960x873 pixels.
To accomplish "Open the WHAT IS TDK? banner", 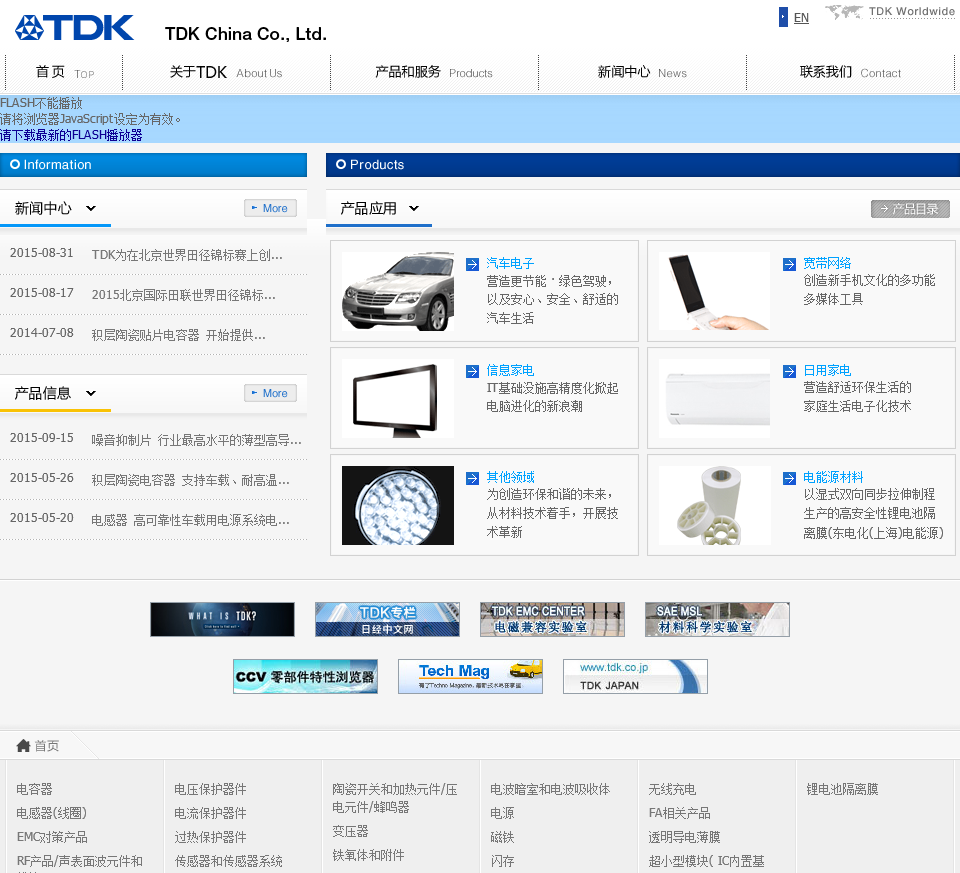I will click(222, 619).
